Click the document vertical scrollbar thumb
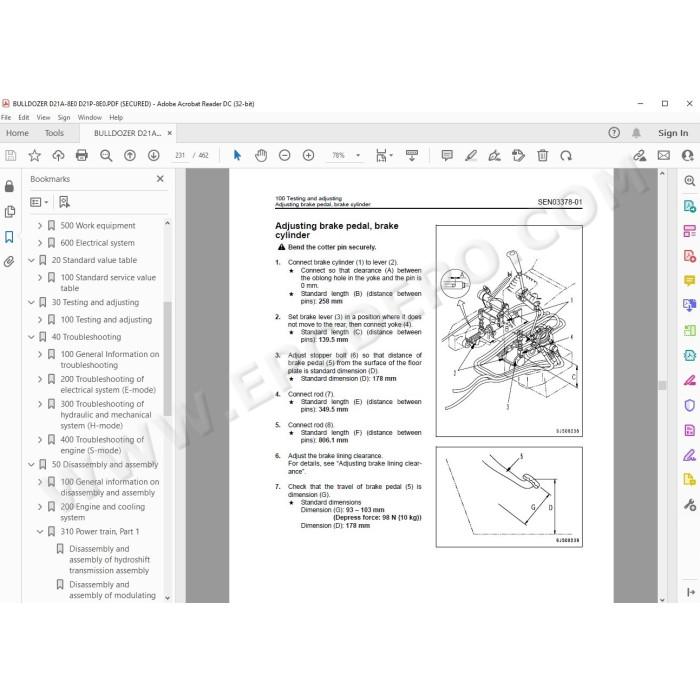This screenshot has width=700, height=700. [662, 385]
